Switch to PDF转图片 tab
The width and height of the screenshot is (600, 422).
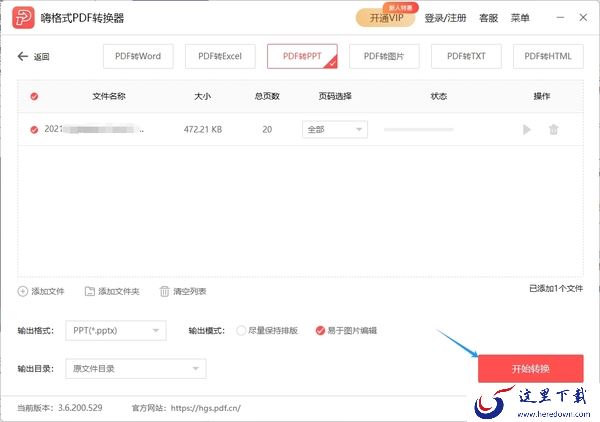pyautogui.click(x=384, y=56)
